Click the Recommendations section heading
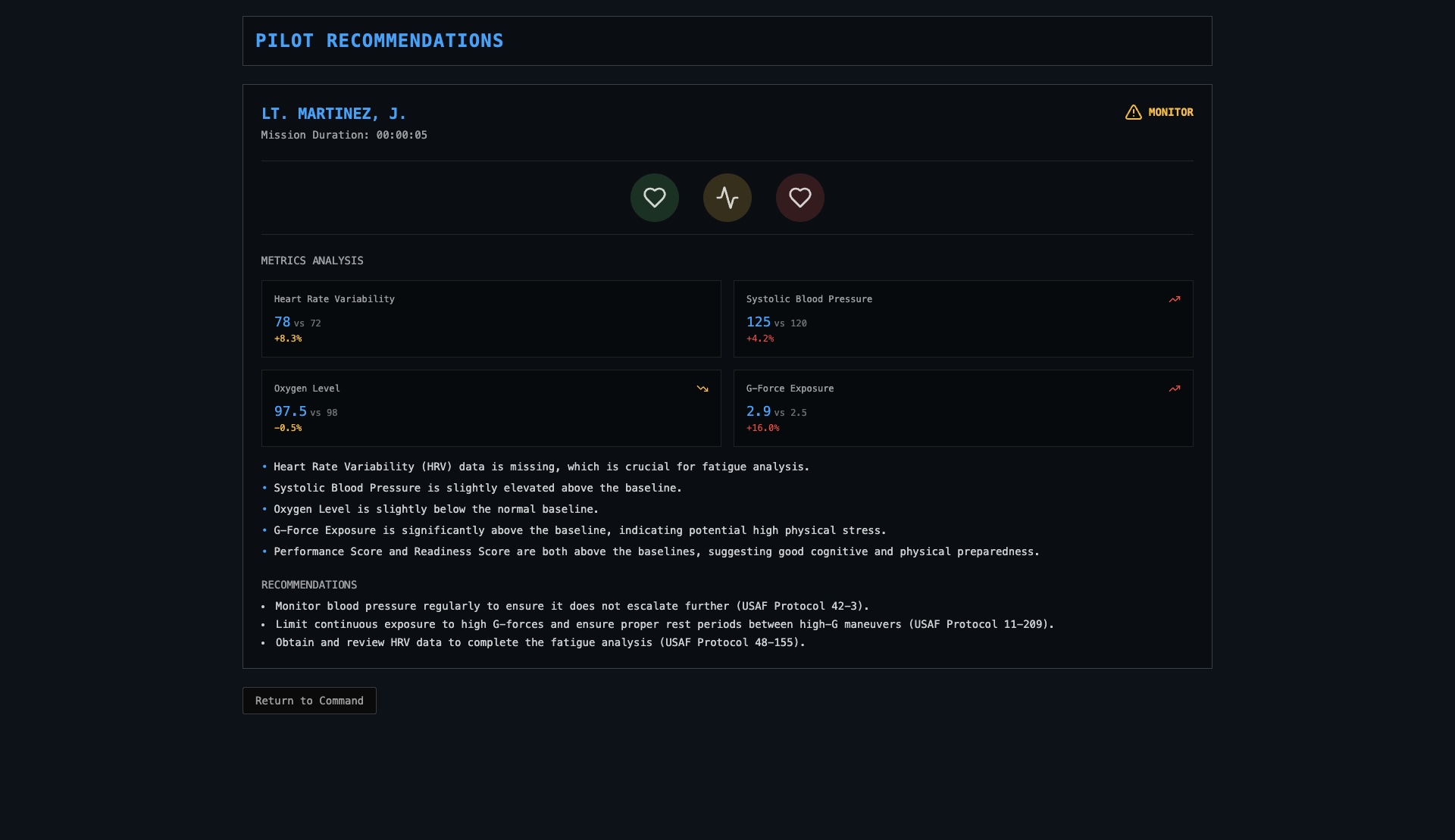This screenshot has height=840, width=1455. pos(308,585)
